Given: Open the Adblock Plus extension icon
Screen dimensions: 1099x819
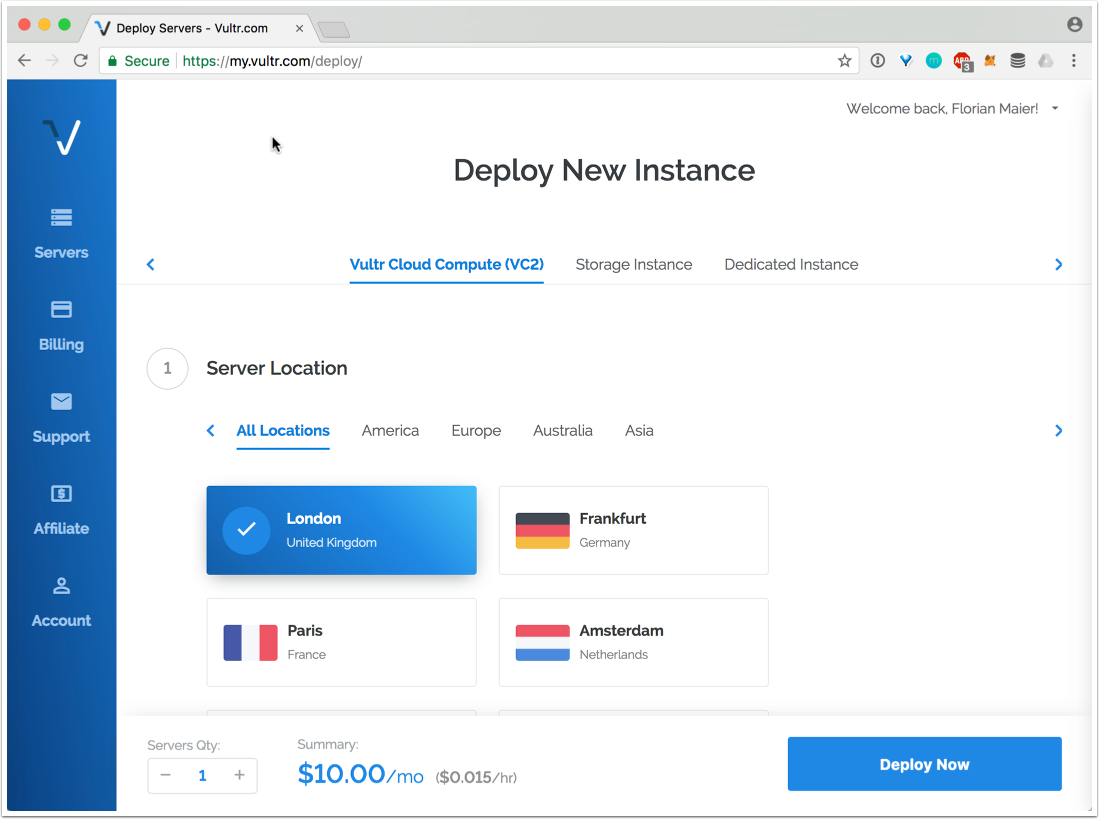Looking at the screenshot, I should (962, 62).
